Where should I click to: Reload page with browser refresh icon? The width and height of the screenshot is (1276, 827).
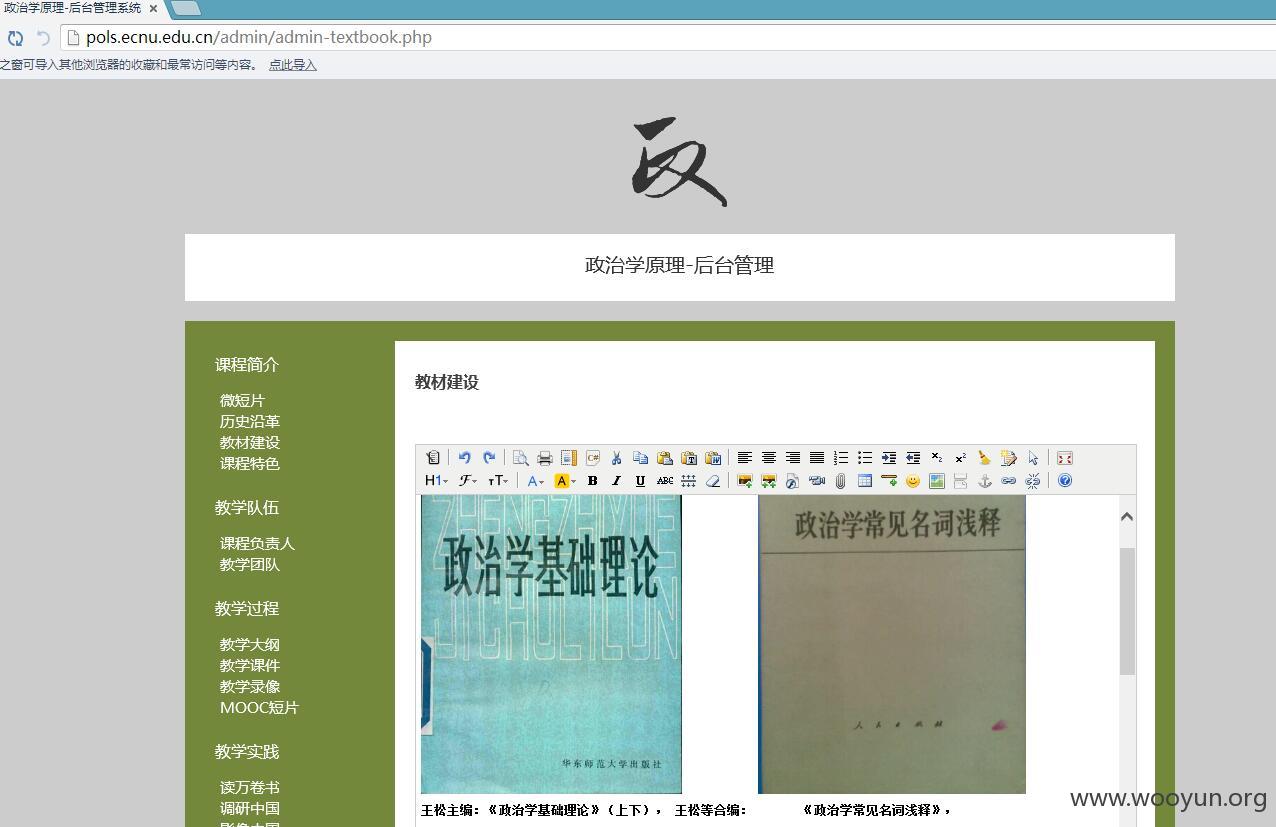[15, 38]
